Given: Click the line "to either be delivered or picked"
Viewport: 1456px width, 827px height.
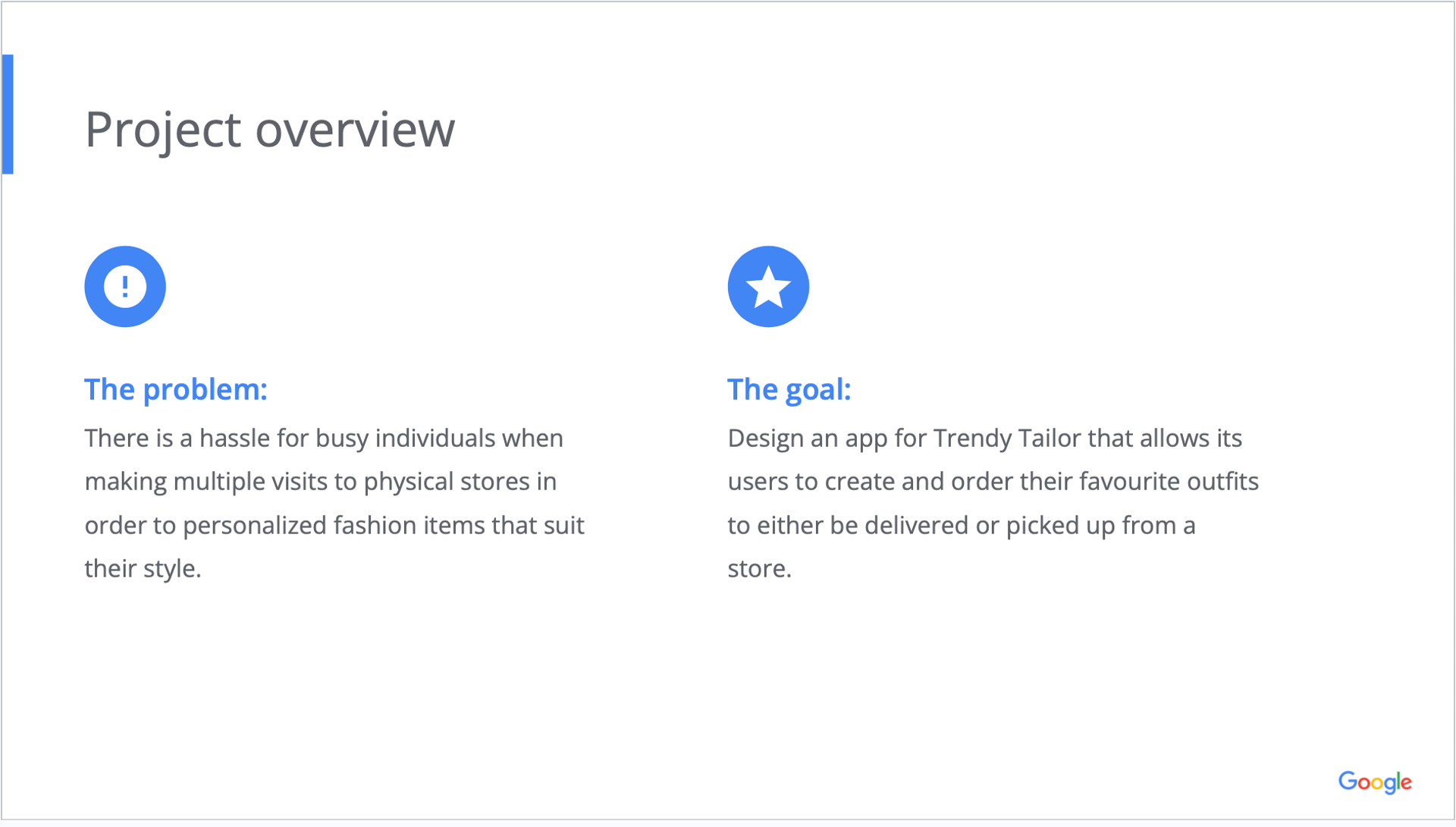Looking at the screenshot, I should 962,525.
